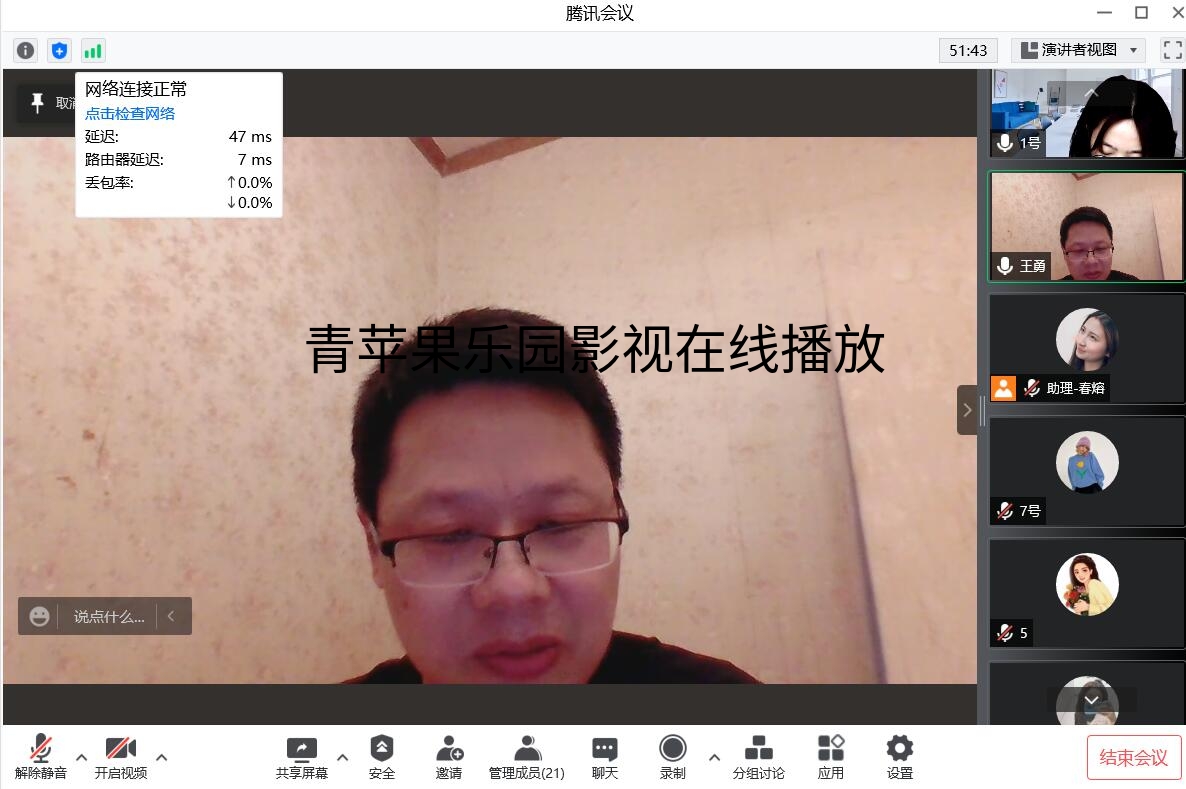Click 点击检查网络 link
This screenshot has width=1186, height=789.
[x=129, y=113]
